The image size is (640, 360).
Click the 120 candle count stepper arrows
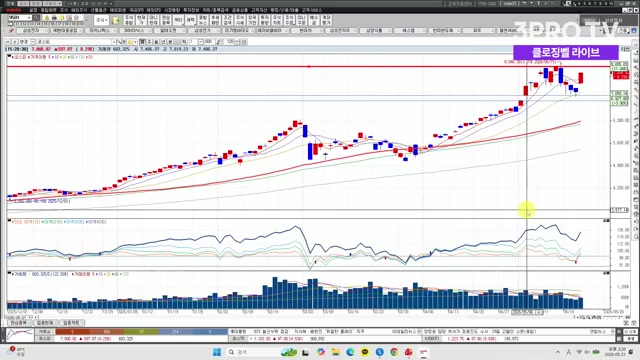coord(237,42)
